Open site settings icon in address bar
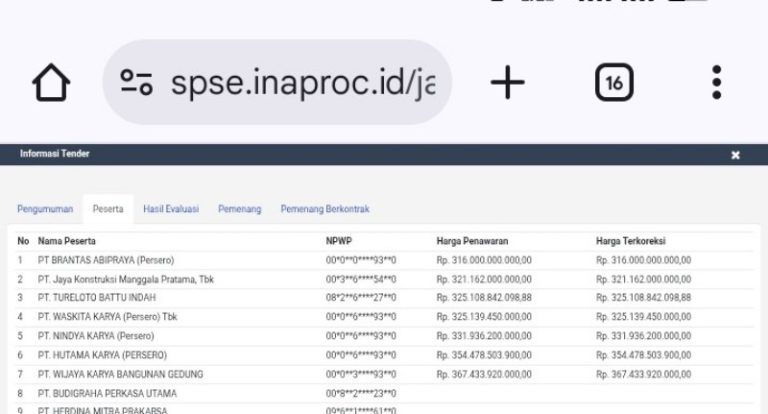768x414 pixels. [x=137, y=82]
